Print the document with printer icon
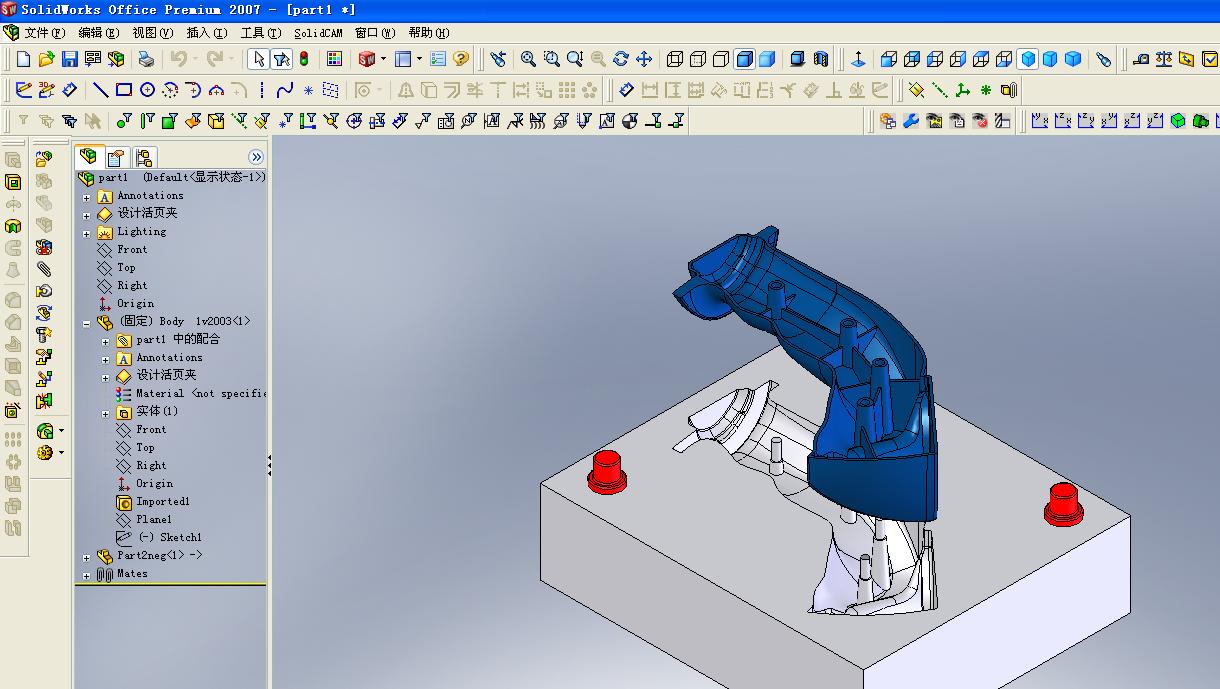Image resolution: width=1220 pixels, height=689 pixels. tap(146, 59)
